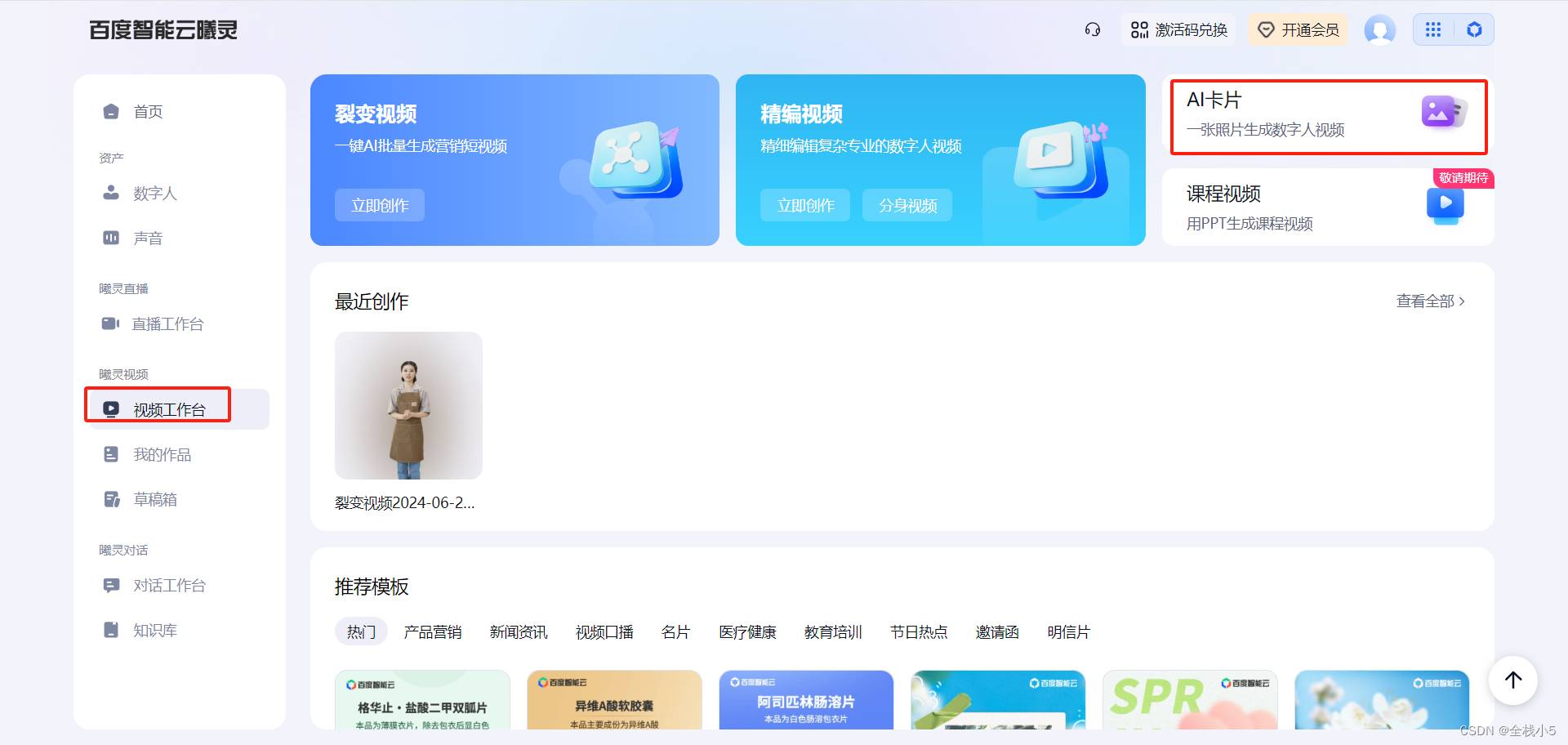Click the 百度智能云曦灵 logo

click(x=163, y=30)
